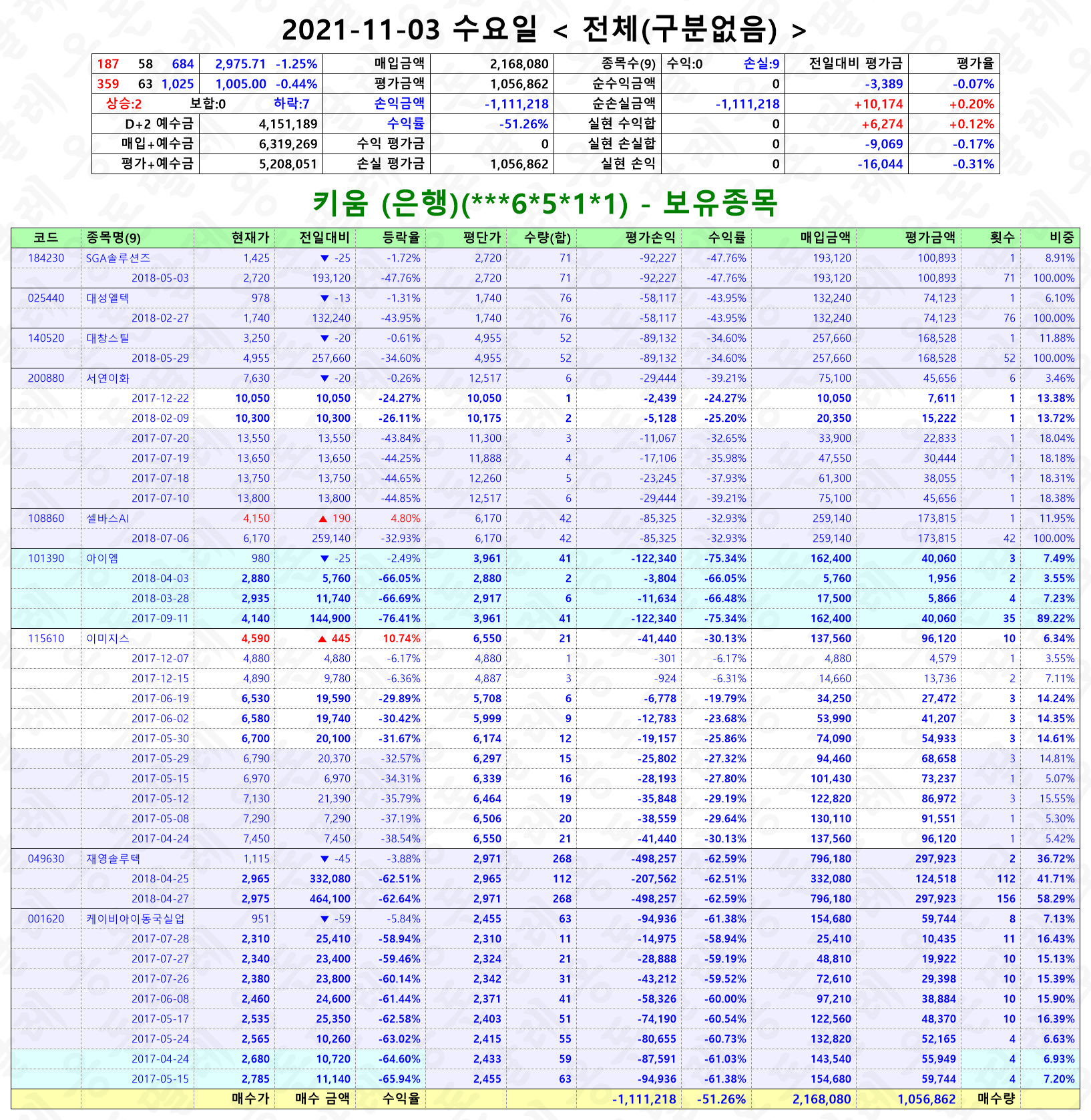Click the down arrow in 재영솔루텍 row
The height and width of the screenshot is (1120, 1091).
coord(324,859)
